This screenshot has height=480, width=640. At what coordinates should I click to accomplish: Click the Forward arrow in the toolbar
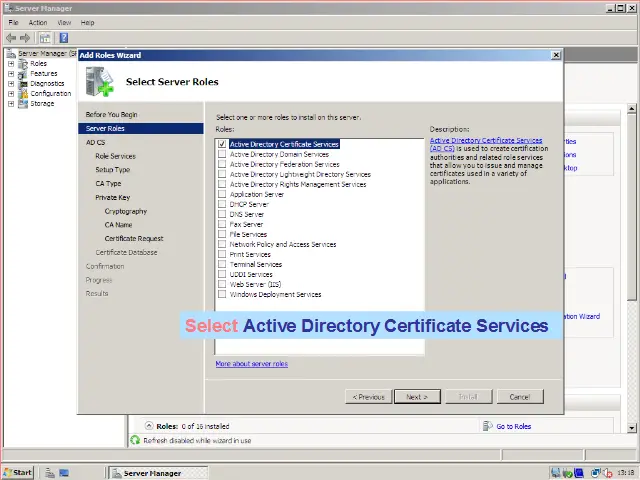point(25,38)
